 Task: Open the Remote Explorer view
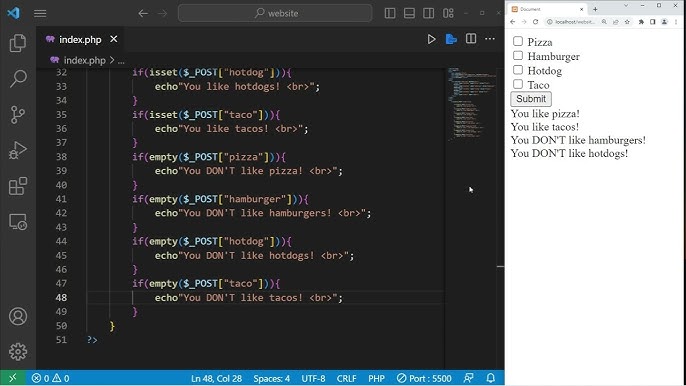pyautogui.click(x=18, y=222)
